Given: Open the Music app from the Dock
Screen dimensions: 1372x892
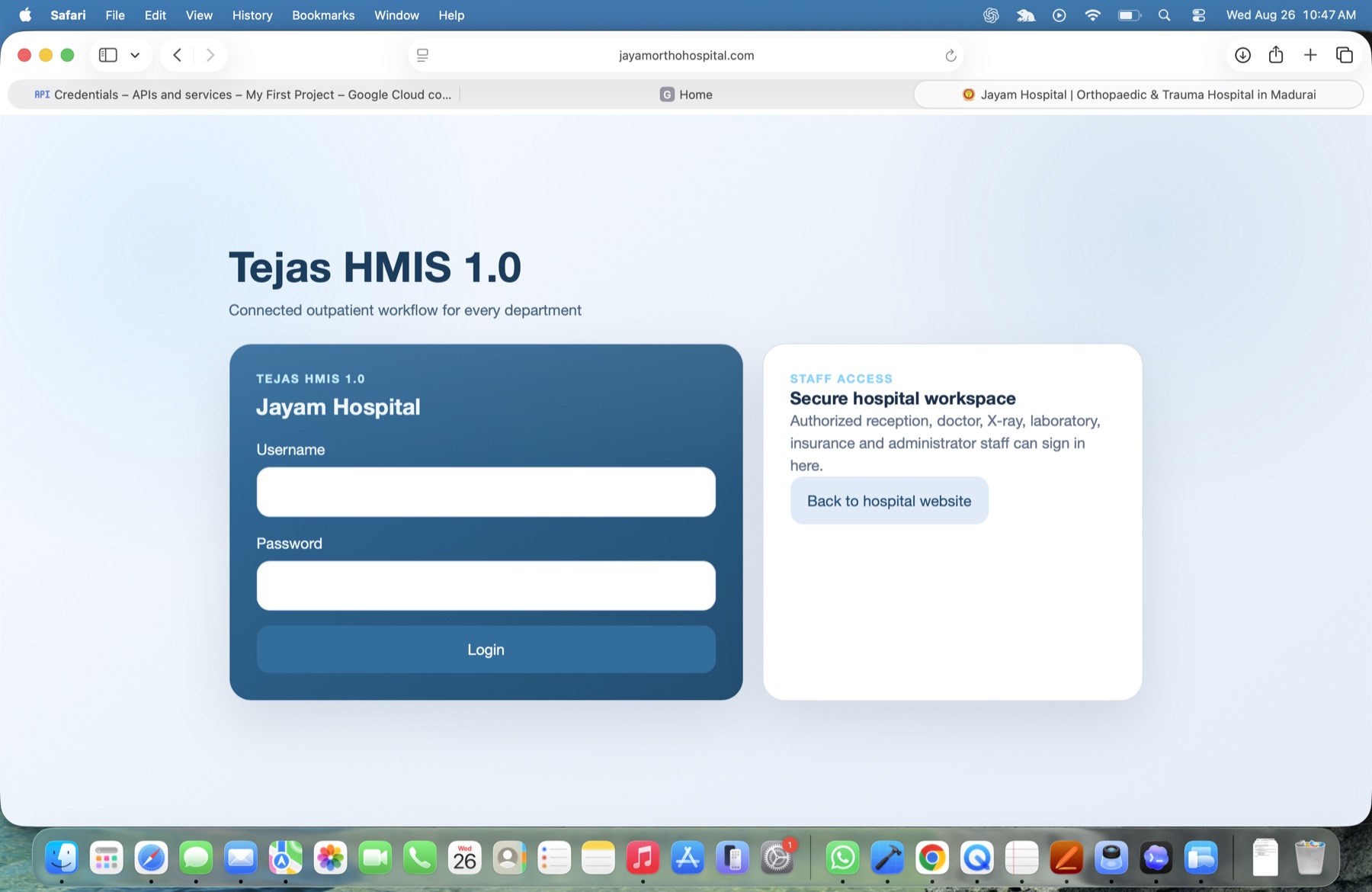Looking at the screenshot, I should coord(643,858).
